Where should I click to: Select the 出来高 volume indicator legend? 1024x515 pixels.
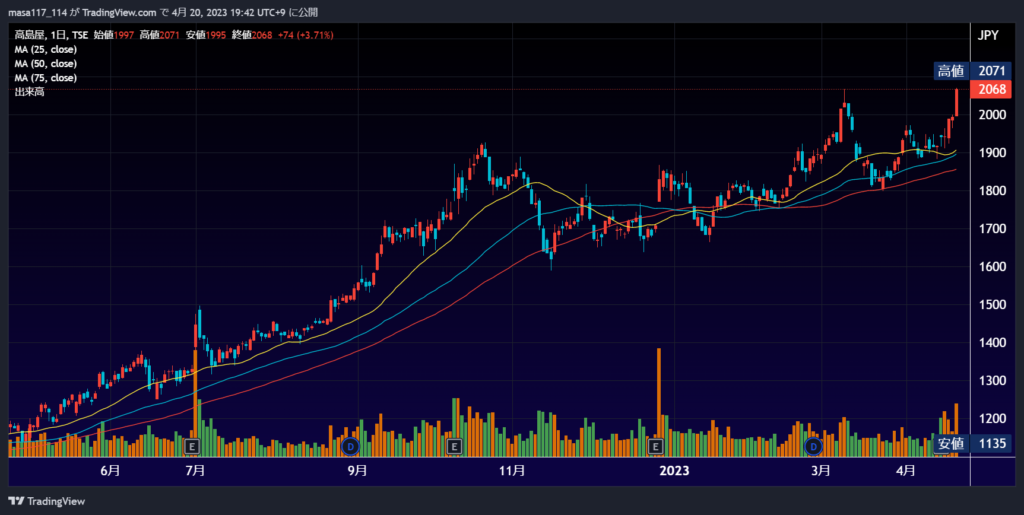click(29, 92)
